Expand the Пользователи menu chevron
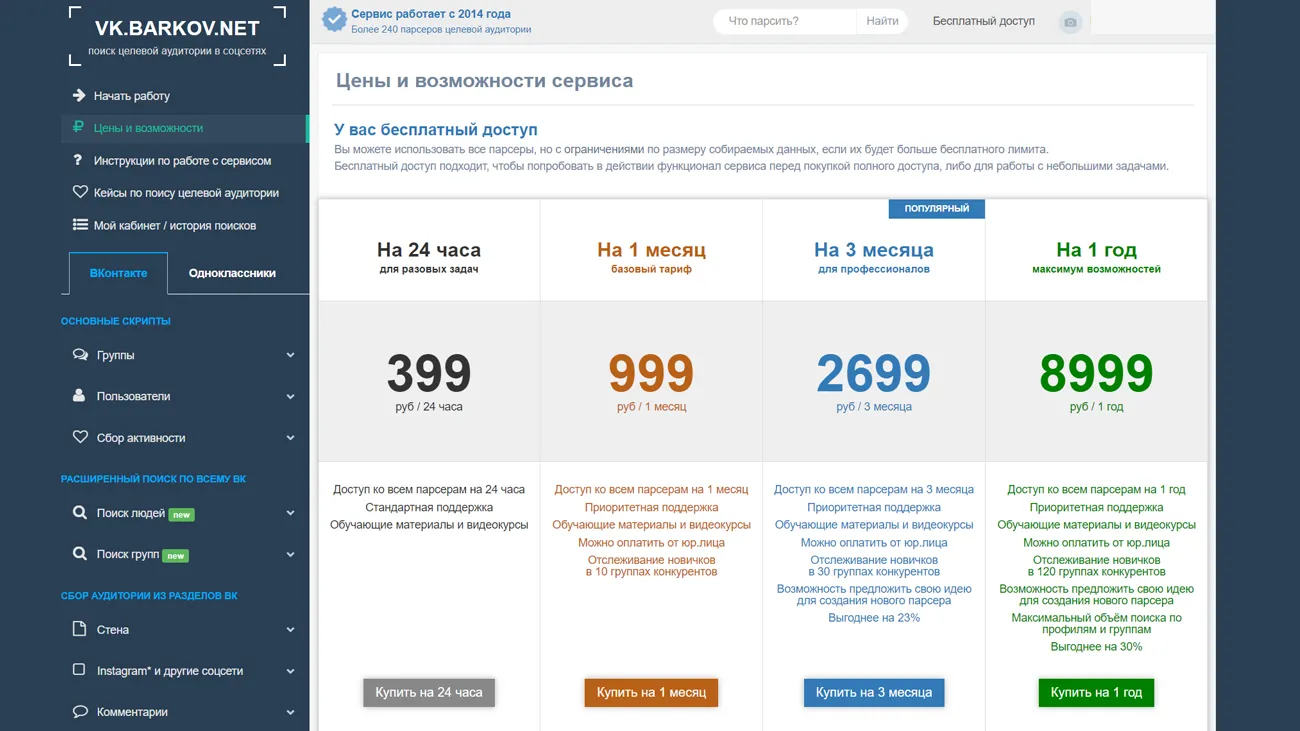 click(290, 397)
